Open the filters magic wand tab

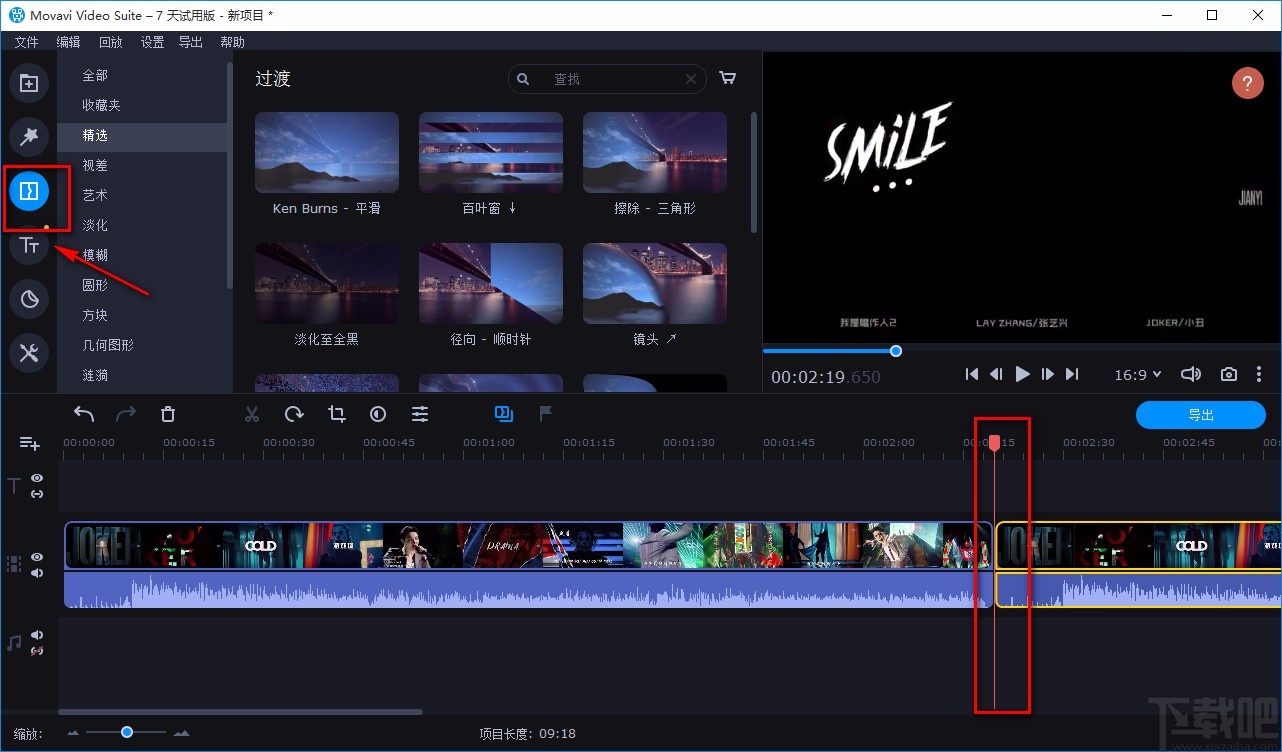(29, 136)
